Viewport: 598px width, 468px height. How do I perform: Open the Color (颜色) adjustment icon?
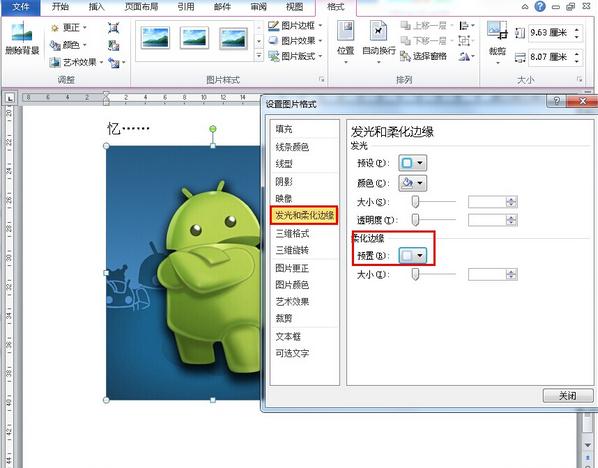click(55, 45)
